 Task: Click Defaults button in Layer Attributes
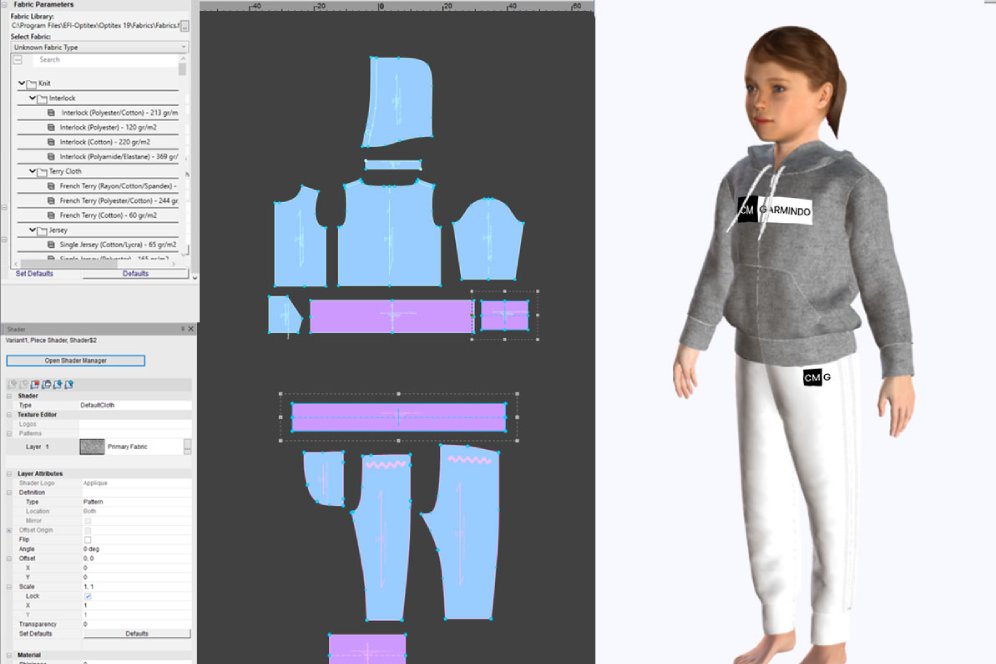pos(136,634)
